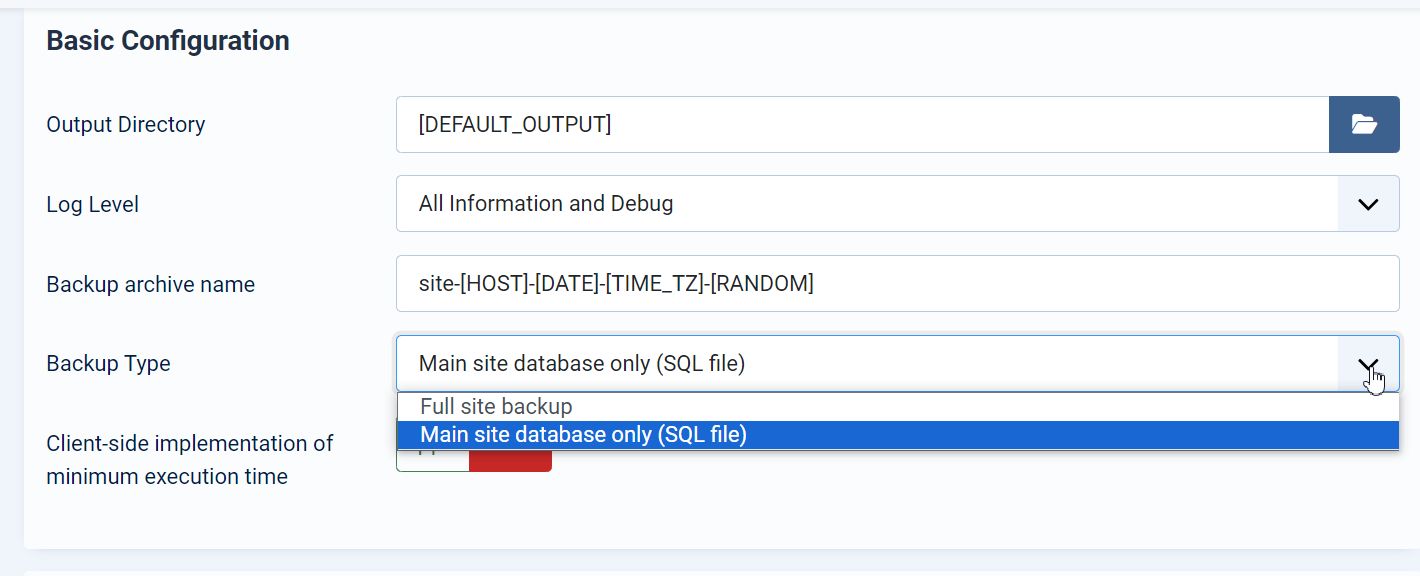The width and height of the screenshot is (1420, 576).
Task: Collapse the open Backup Type dropdown
Action: [1368, 363]
